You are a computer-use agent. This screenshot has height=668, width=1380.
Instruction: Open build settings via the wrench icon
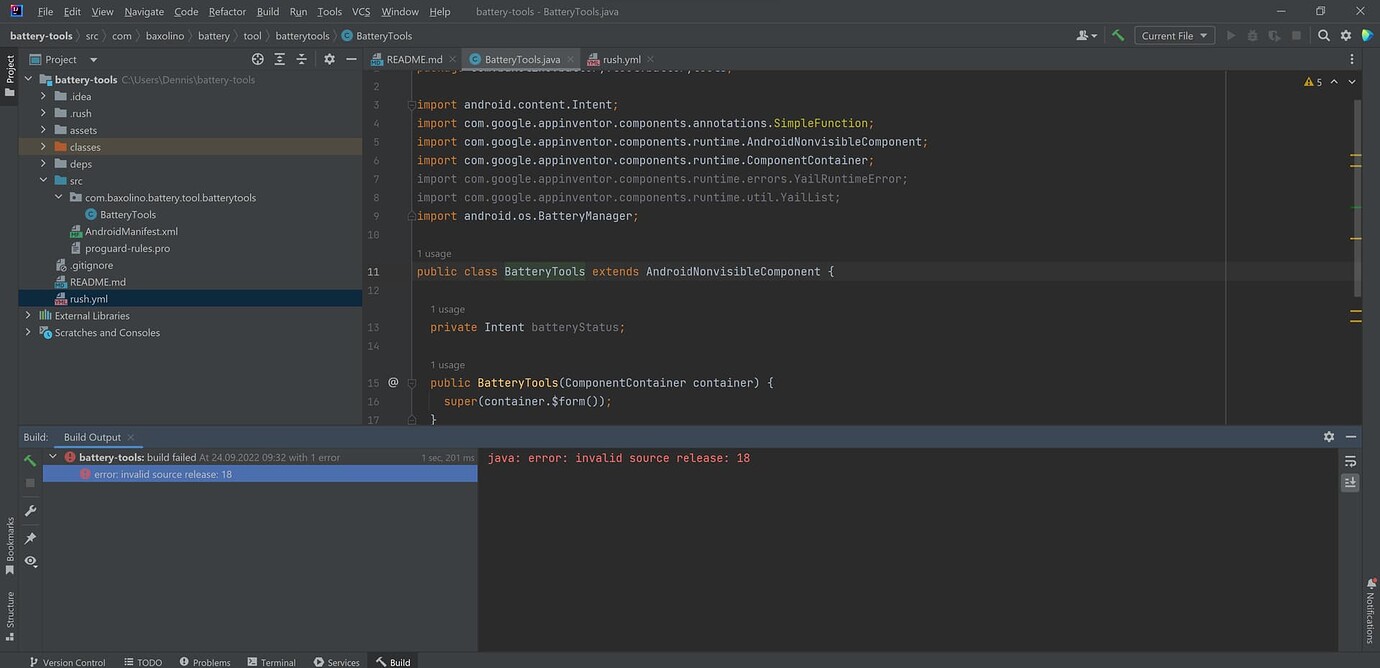click(30, 511)
